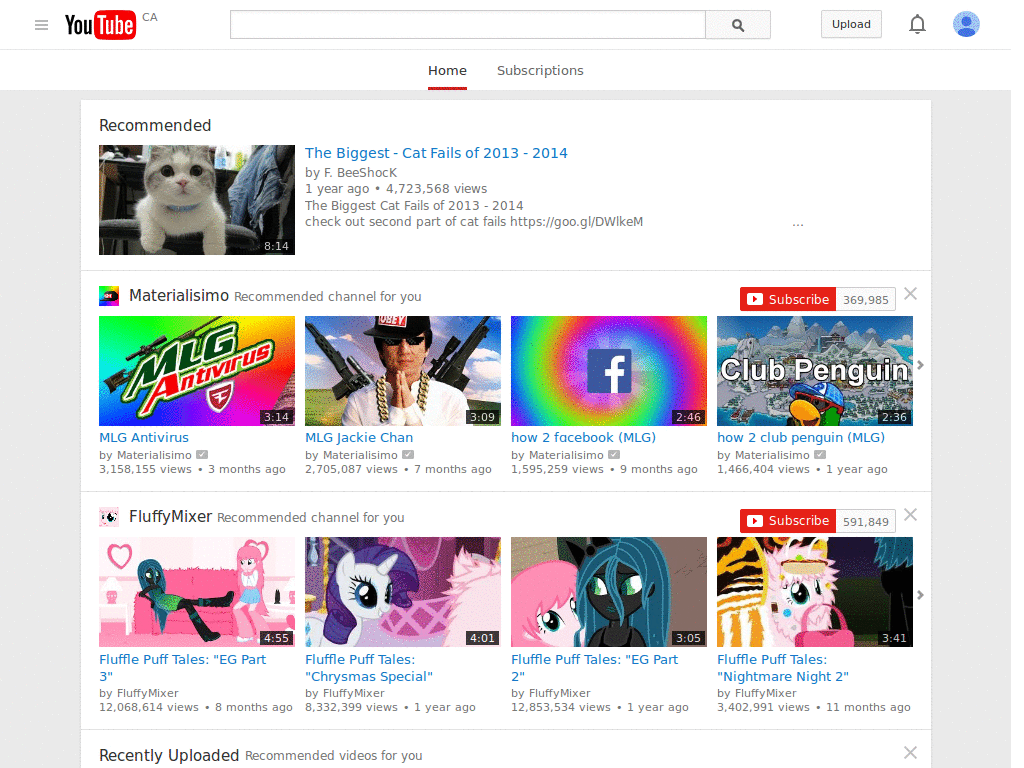Click the Upload button
This screenshot has height=768, width=1024.
[851, 24]
